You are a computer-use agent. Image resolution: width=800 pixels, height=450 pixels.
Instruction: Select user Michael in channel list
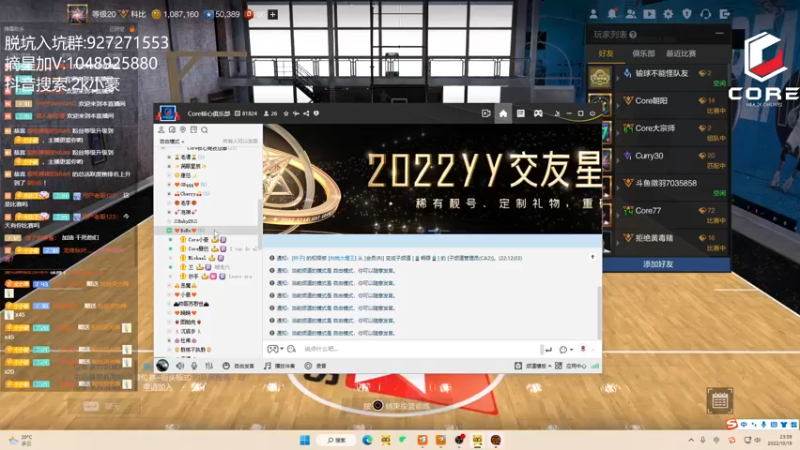(197, 258)
